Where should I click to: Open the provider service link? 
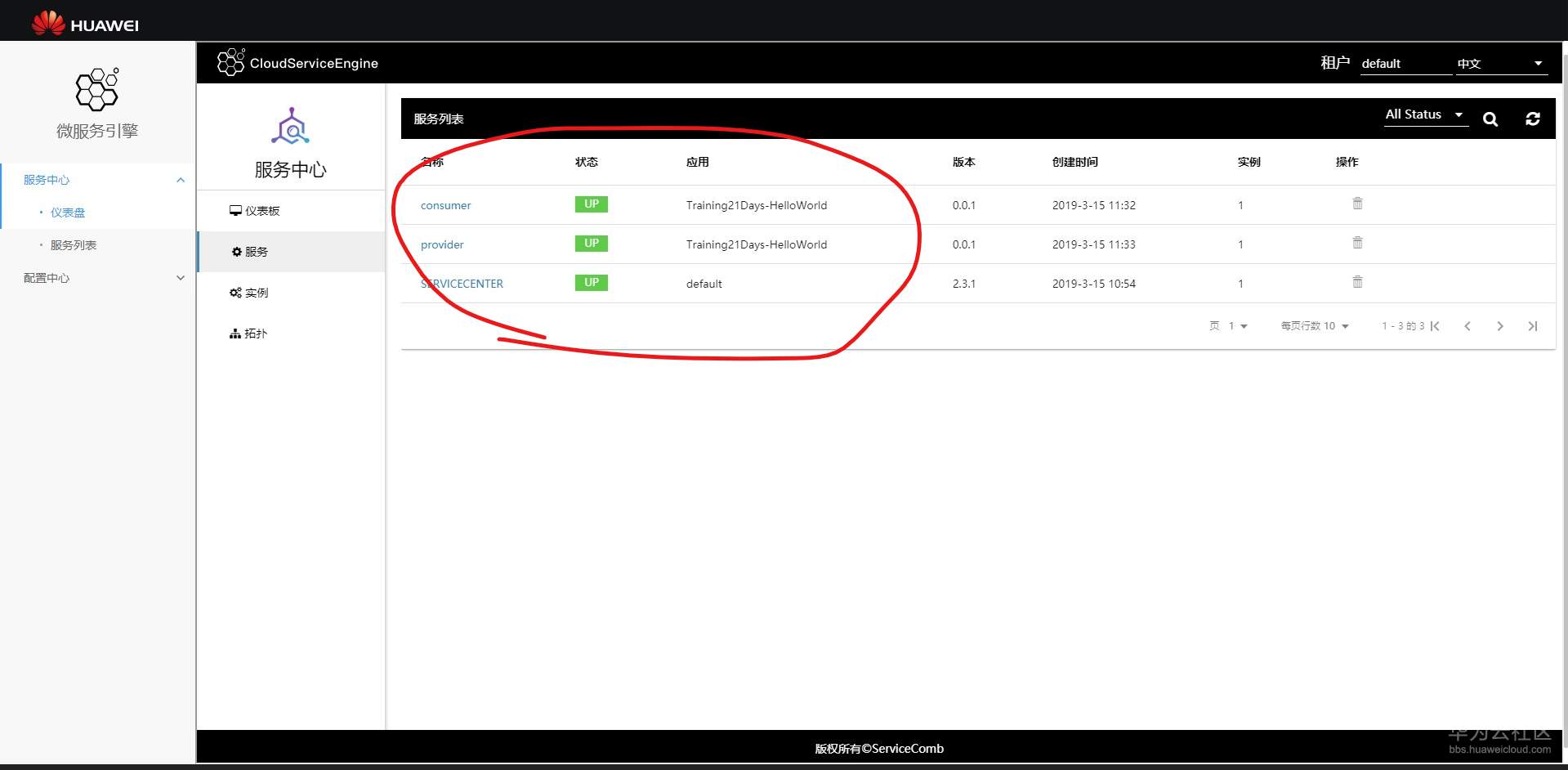442,244
